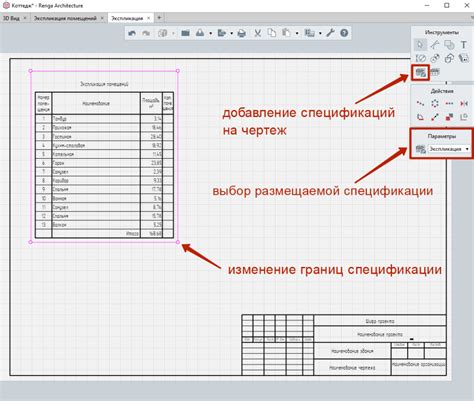Screen dimensions: 474x401
Task: Close the Экспликация tab
Action: (149, 18)
